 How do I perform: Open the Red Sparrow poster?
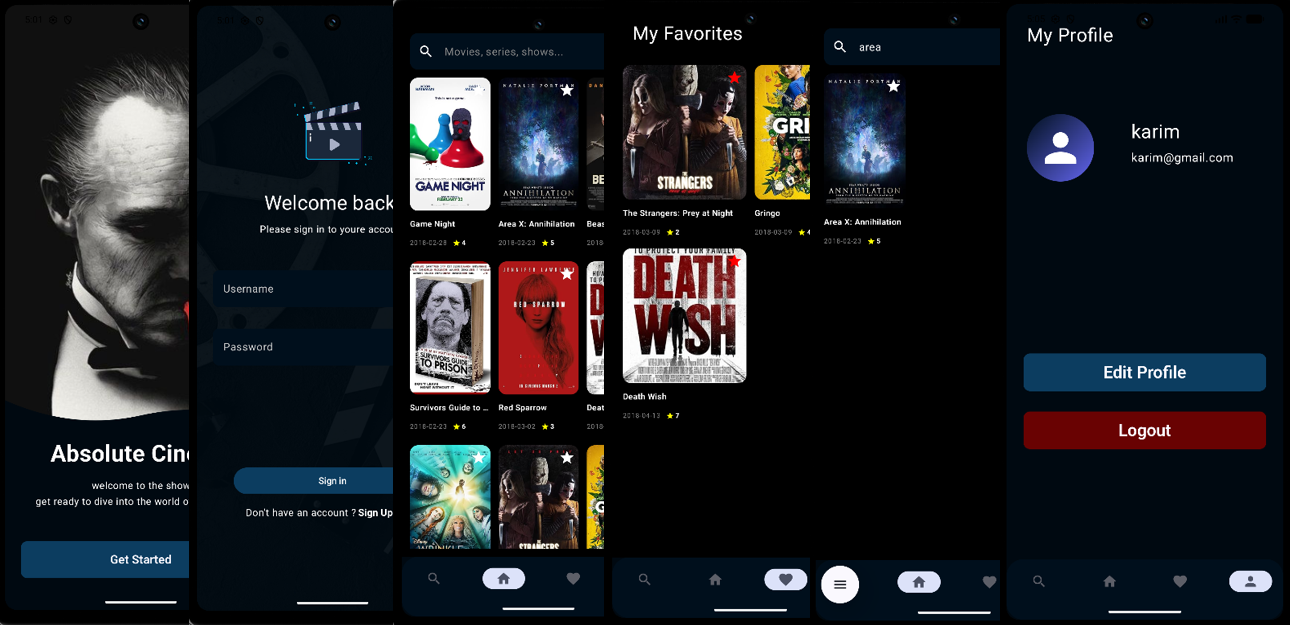(538, 328)
